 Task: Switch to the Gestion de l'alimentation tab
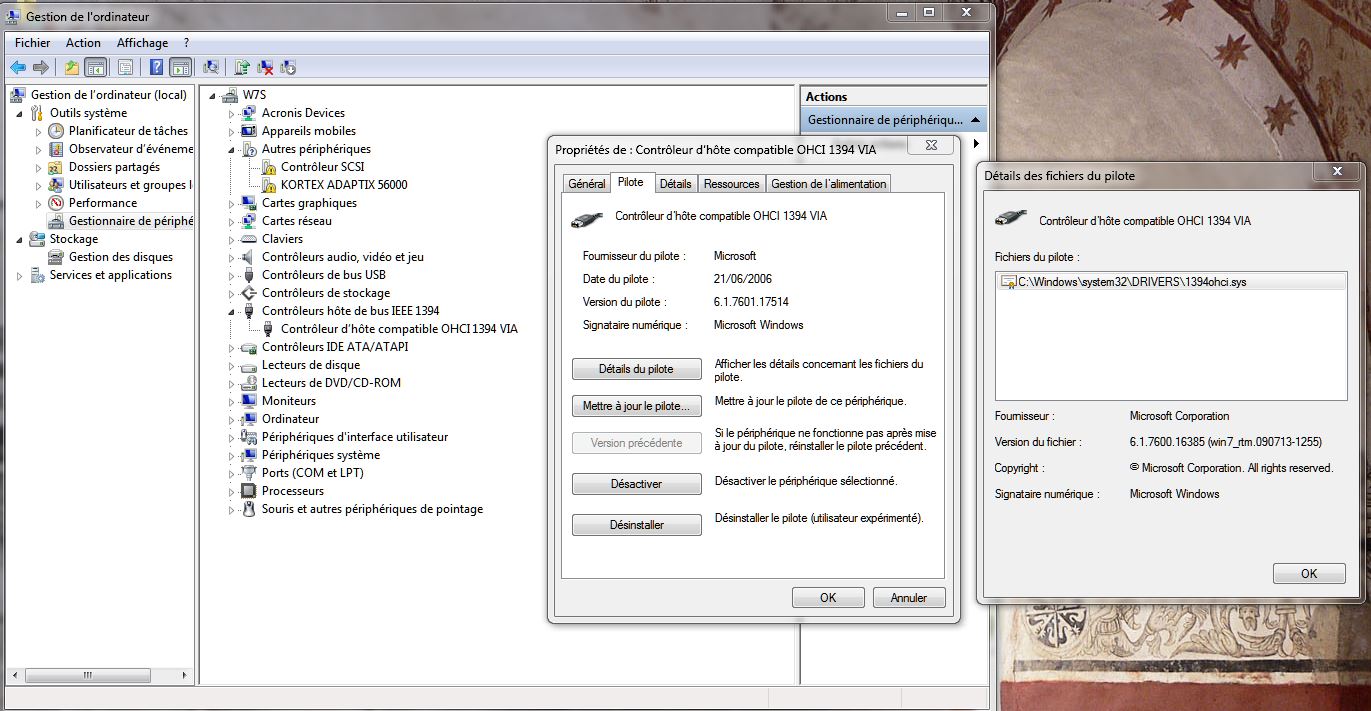[828, 184]
